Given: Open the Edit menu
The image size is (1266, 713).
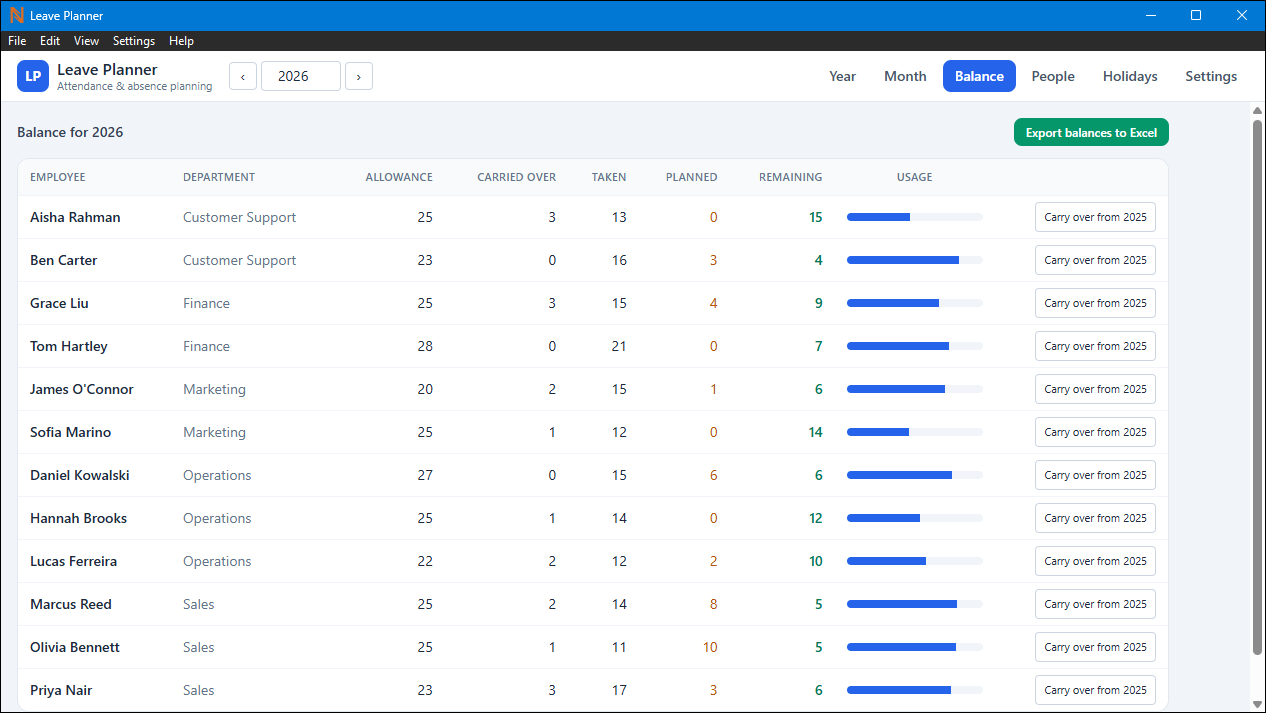Looking at the screenshot, I should pyautogui.click(x=50, y=41).
